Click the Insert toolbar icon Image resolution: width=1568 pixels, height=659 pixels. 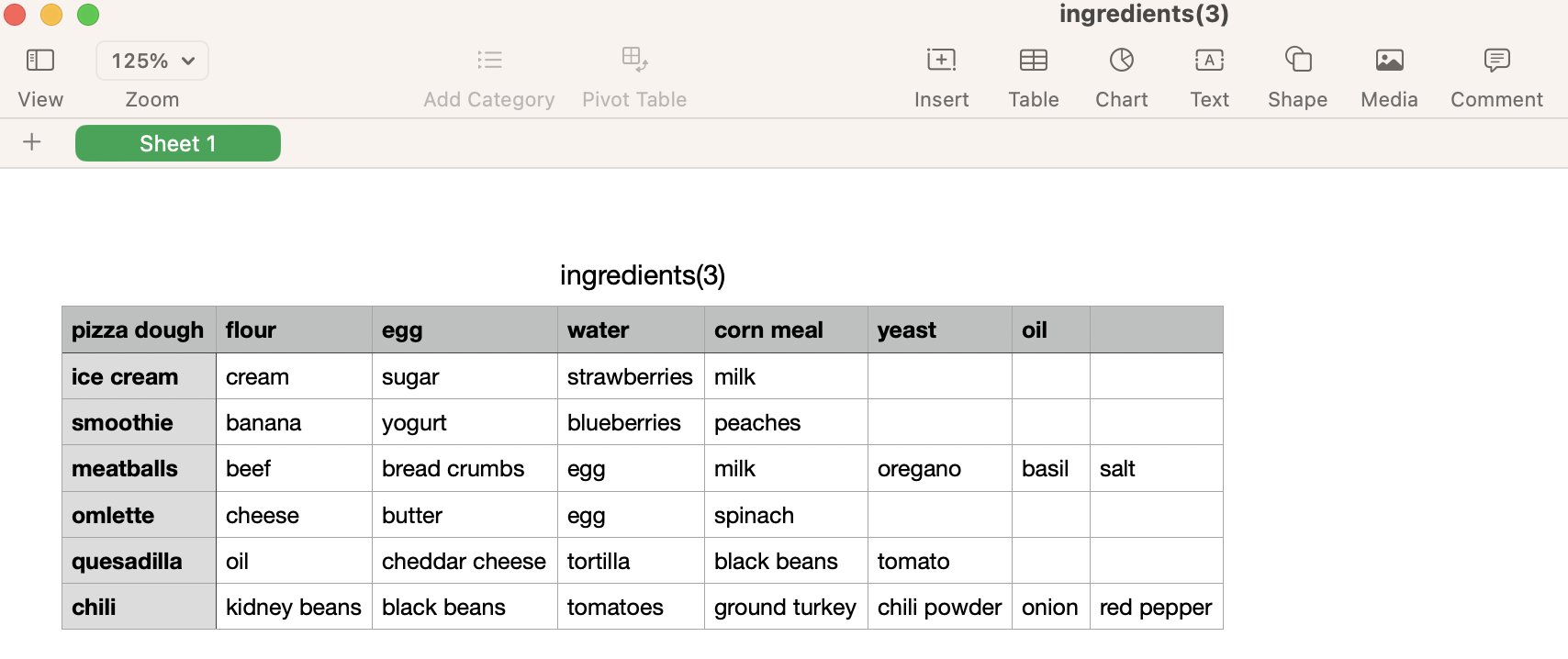(941, 61)
